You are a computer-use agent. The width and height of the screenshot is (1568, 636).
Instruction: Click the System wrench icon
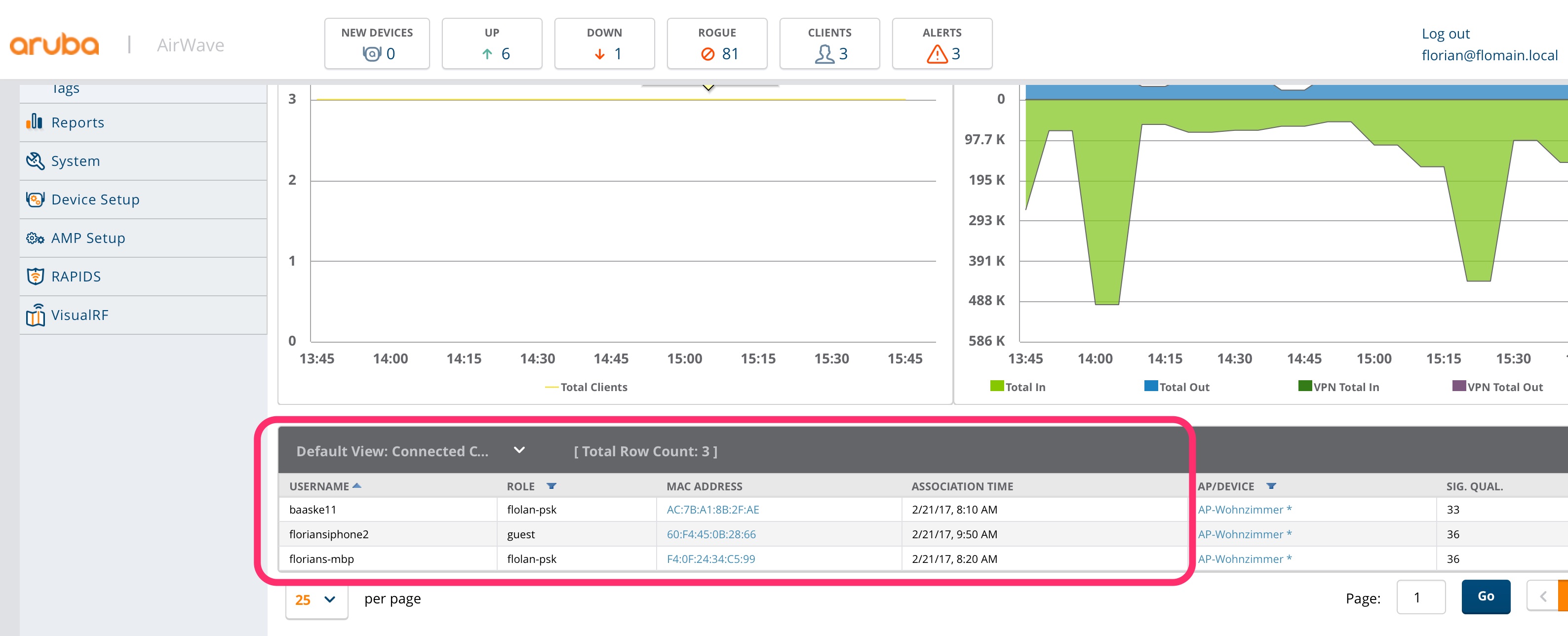click(36, 160)
